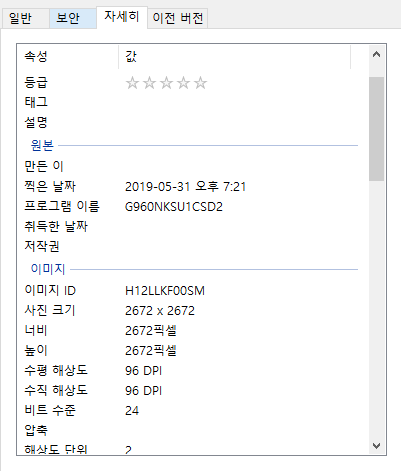Set rating to five stars

click(200, 83)
